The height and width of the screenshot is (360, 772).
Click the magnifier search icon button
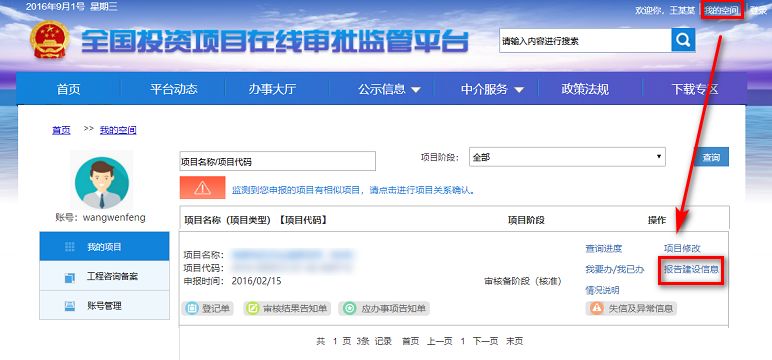tap(683, 40)
